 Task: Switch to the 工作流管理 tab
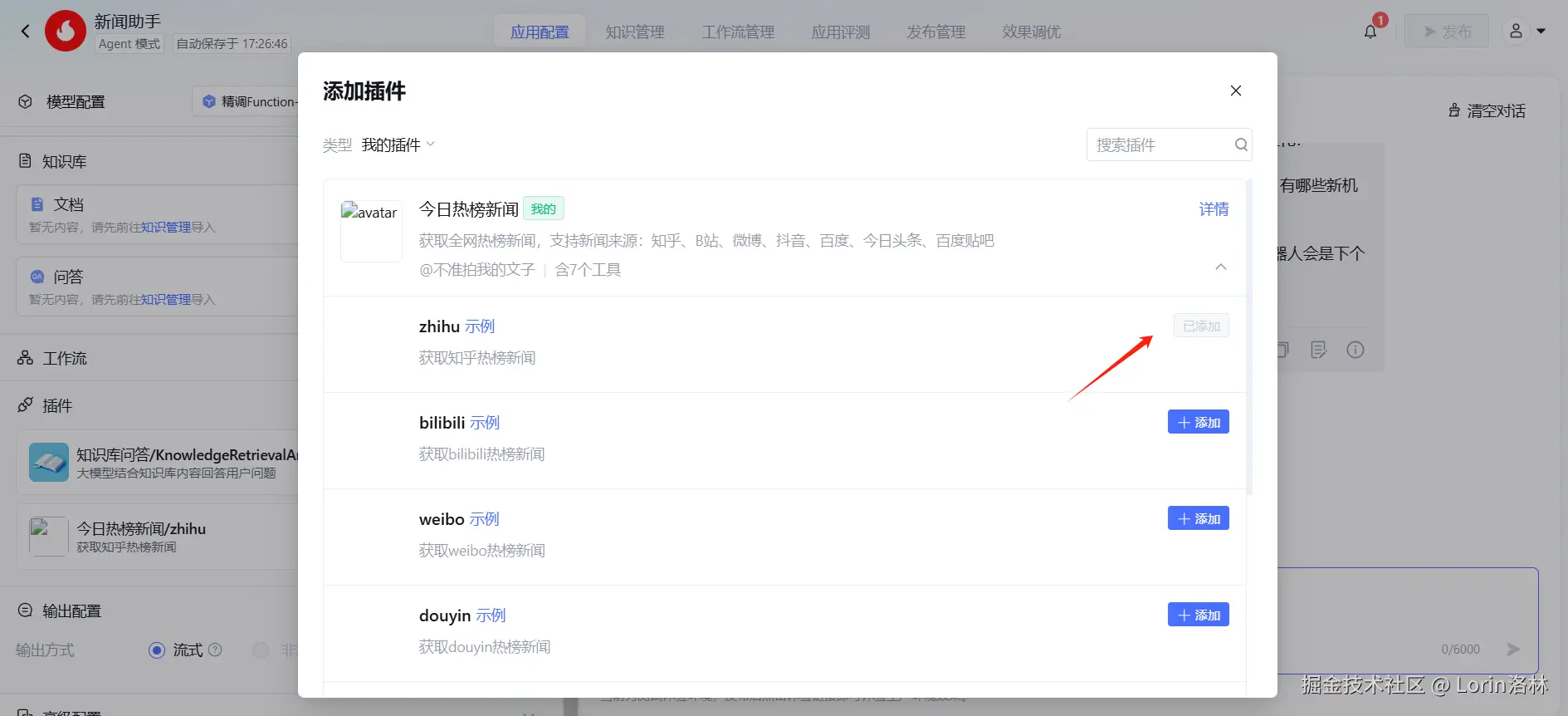(x=738, y=32)
